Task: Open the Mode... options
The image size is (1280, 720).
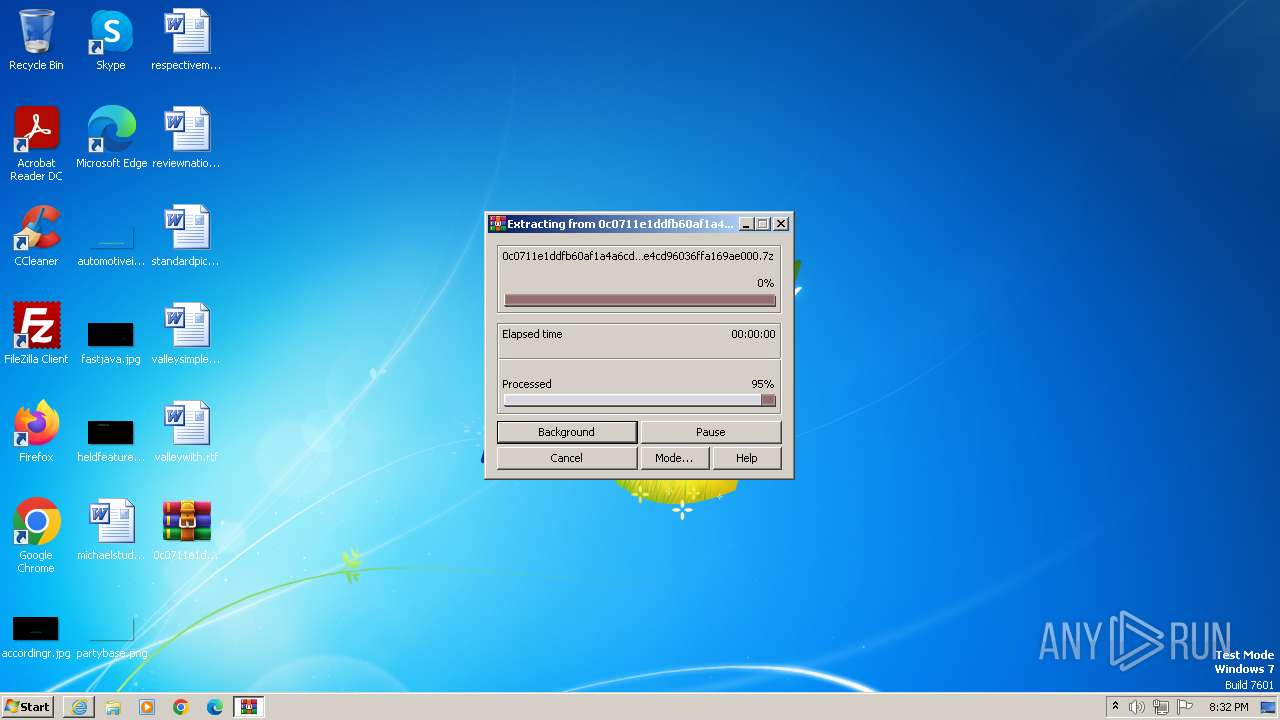Action: pos(673,458)
